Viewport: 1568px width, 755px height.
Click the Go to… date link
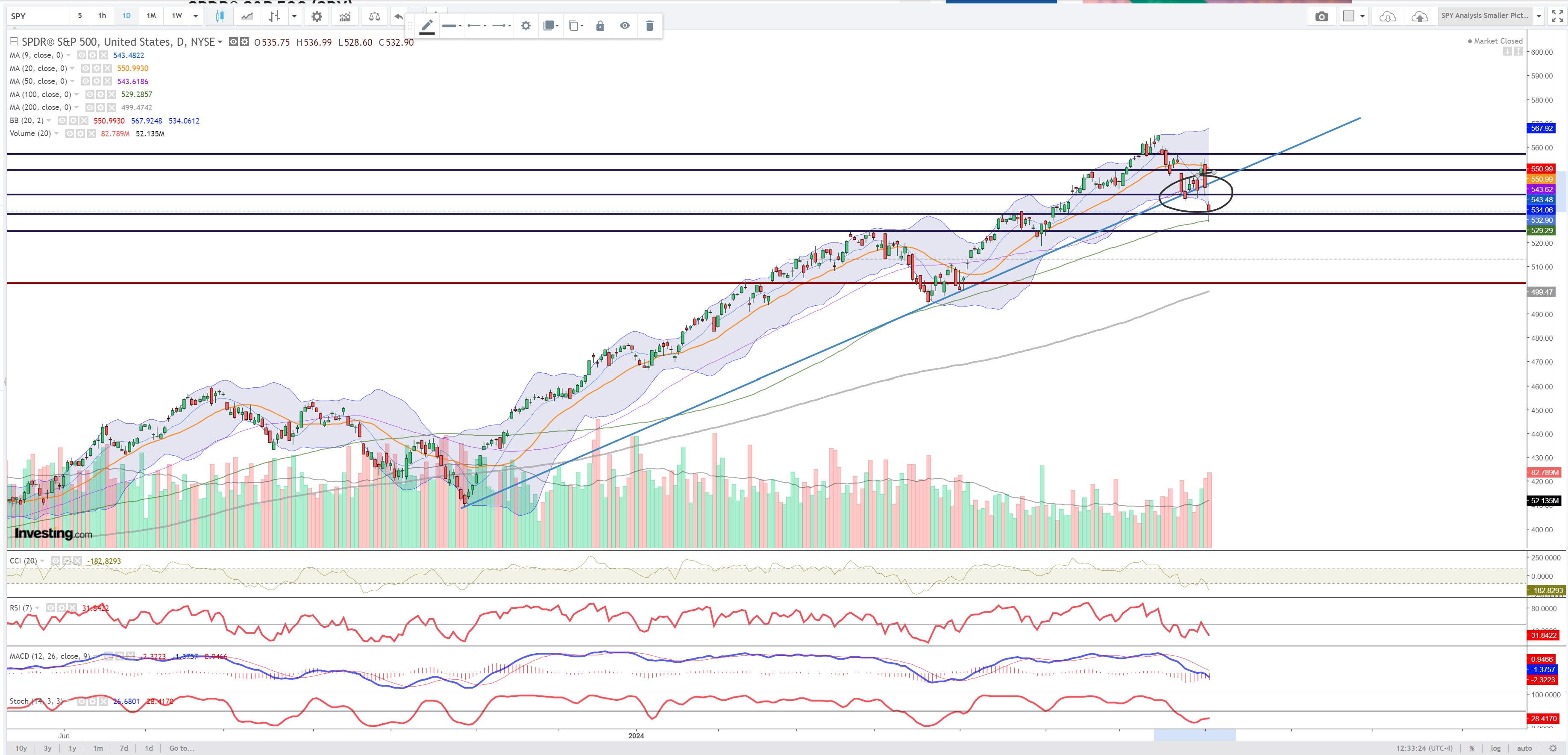[x=182, y=748]
